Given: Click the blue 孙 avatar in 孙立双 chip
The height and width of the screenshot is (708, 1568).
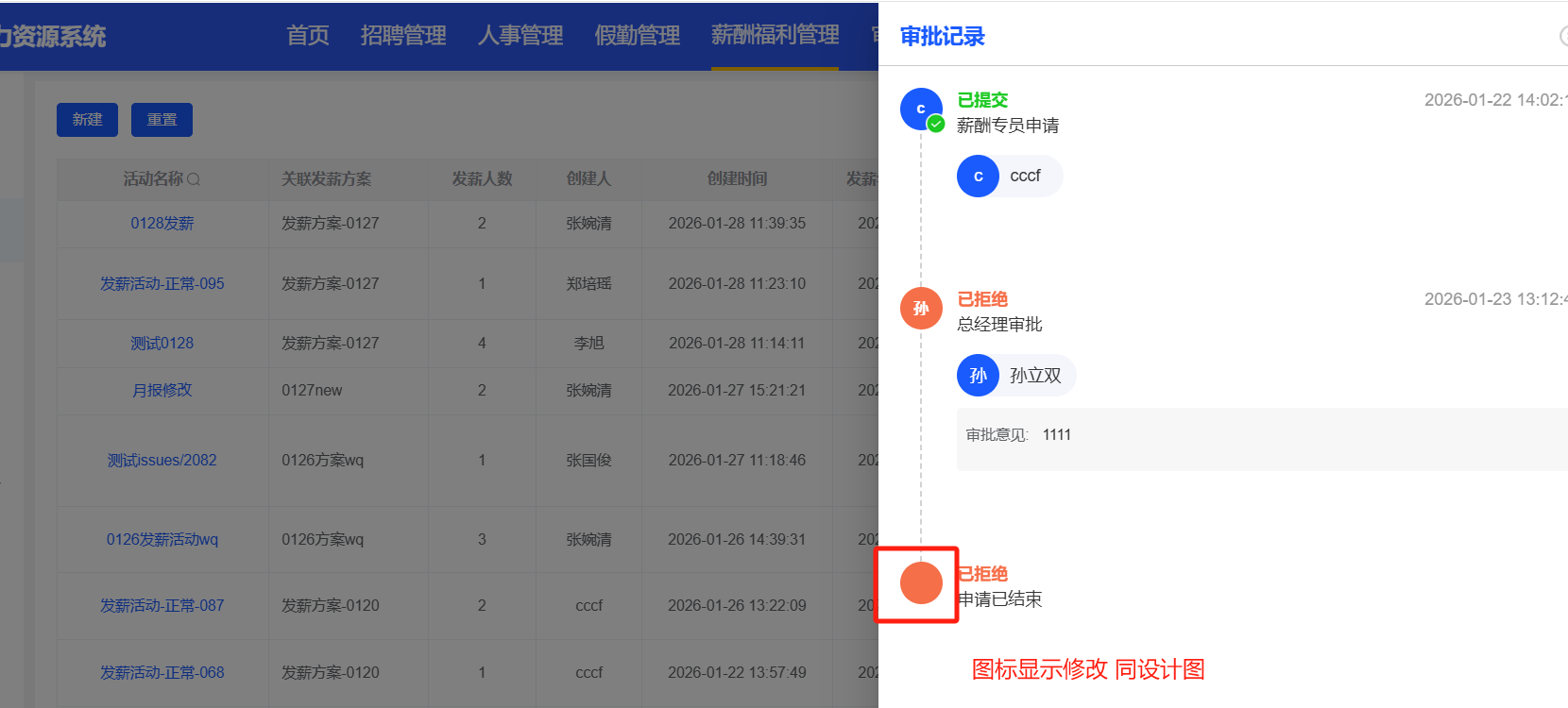Looking at the screenshot, I should [x=978, y=376].
